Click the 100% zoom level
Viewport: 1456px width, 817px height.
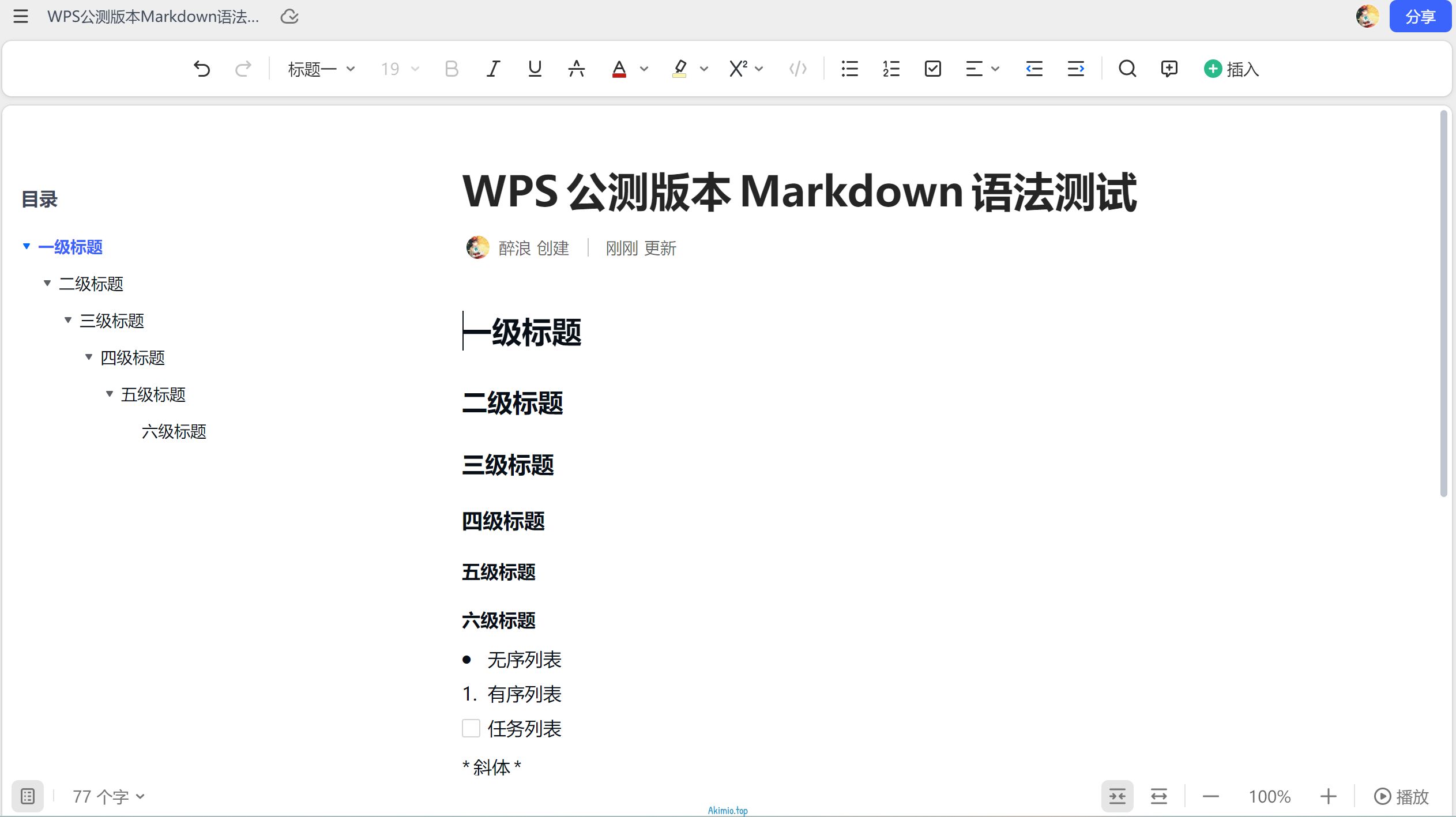1270,797
